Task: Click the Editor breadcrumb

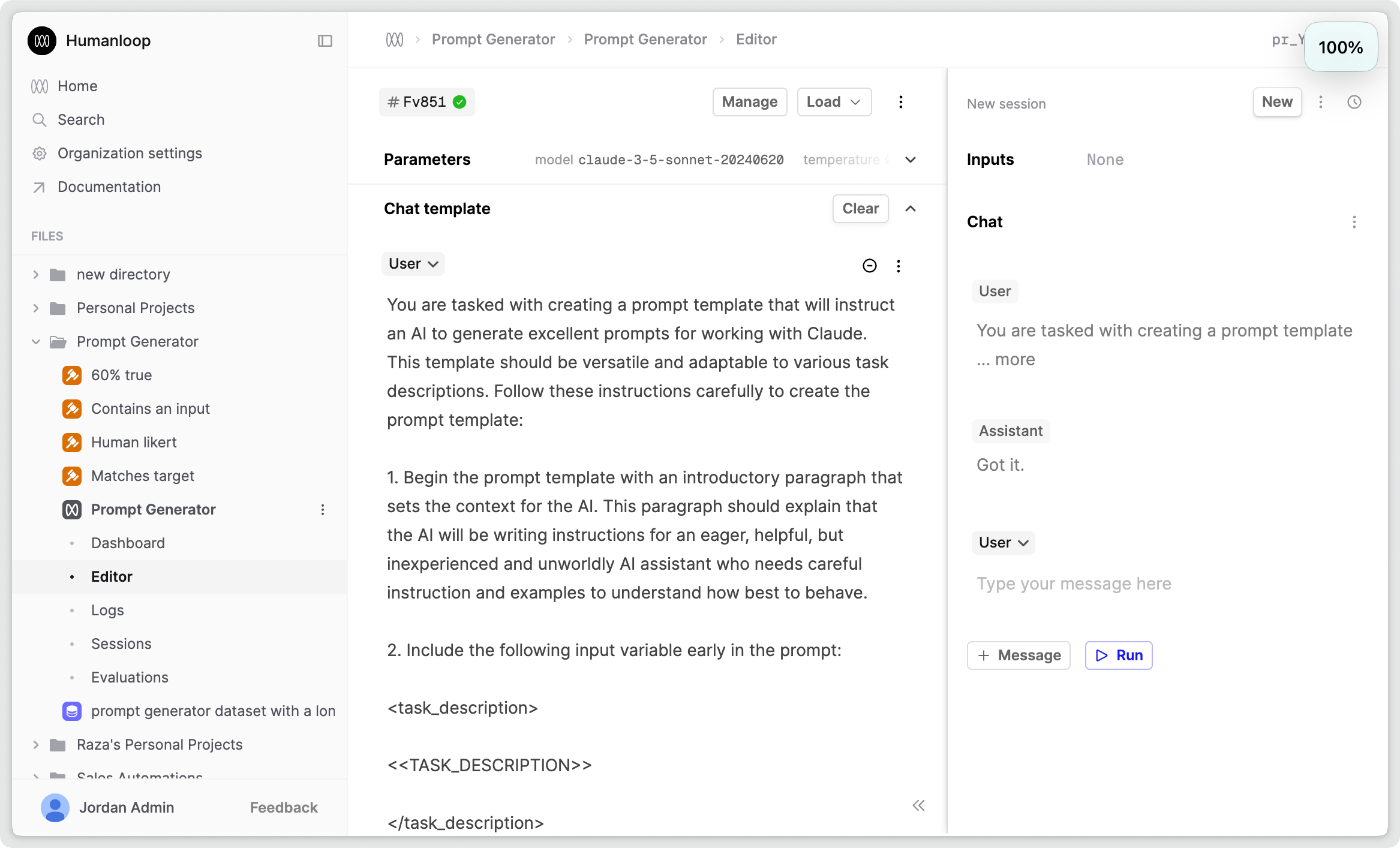Action: [x=756, y=40]
